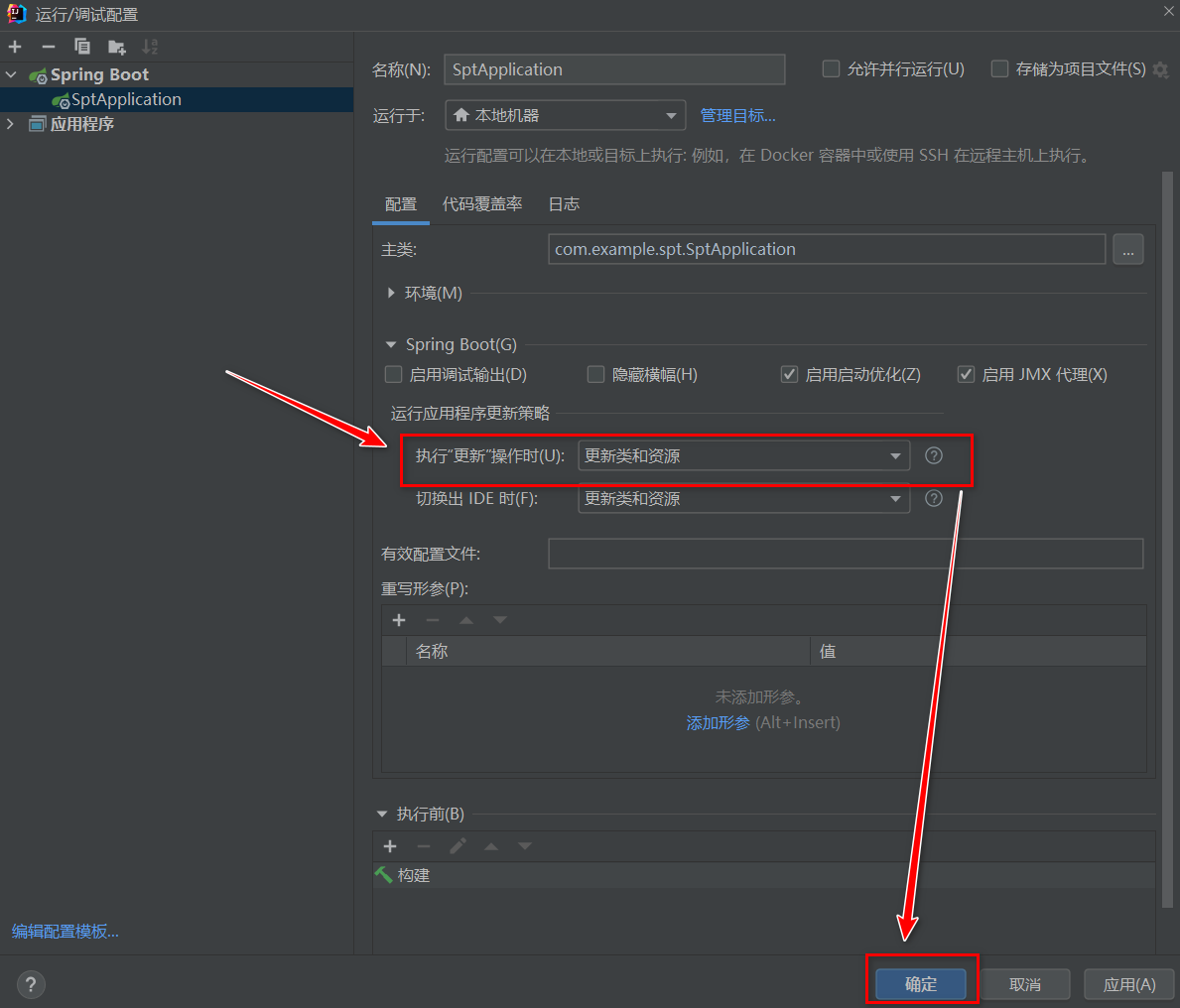Remove the selected configuration with minus icon
Image resolution: width=1180 pixels, height=1008 pixels.
(x=49, y=47)
